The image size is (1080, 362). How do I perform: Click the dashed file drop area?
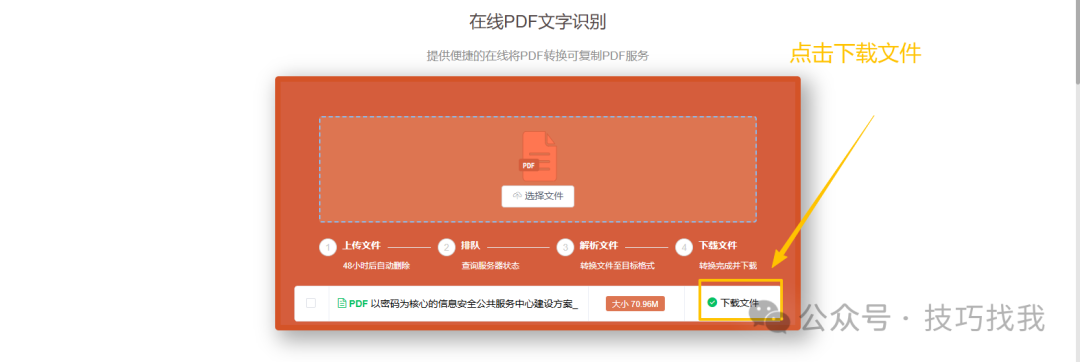coord(538,169)
